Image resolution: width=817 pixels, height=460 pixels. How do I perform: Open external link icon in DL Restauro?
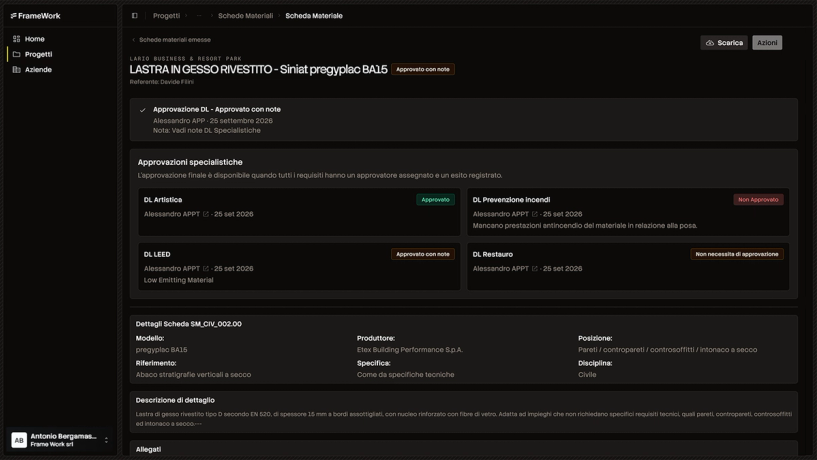pyautogui.click(x=535, y=269)
